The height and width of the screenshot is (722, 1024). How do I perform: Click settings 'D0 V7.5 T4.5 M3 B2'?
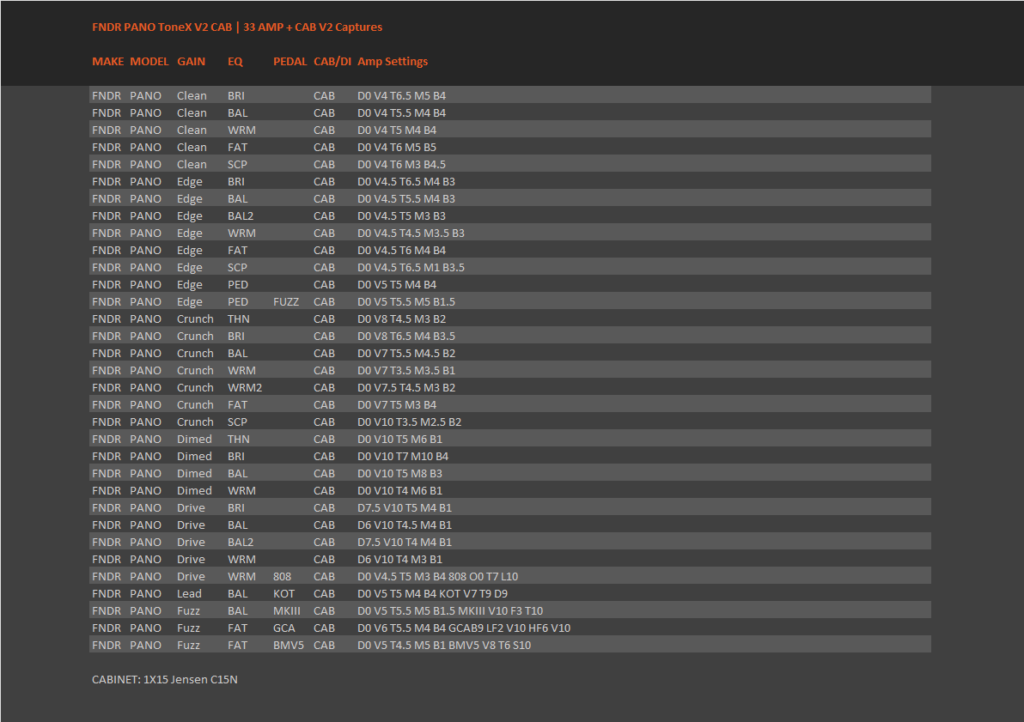click(x=406, y=388)
